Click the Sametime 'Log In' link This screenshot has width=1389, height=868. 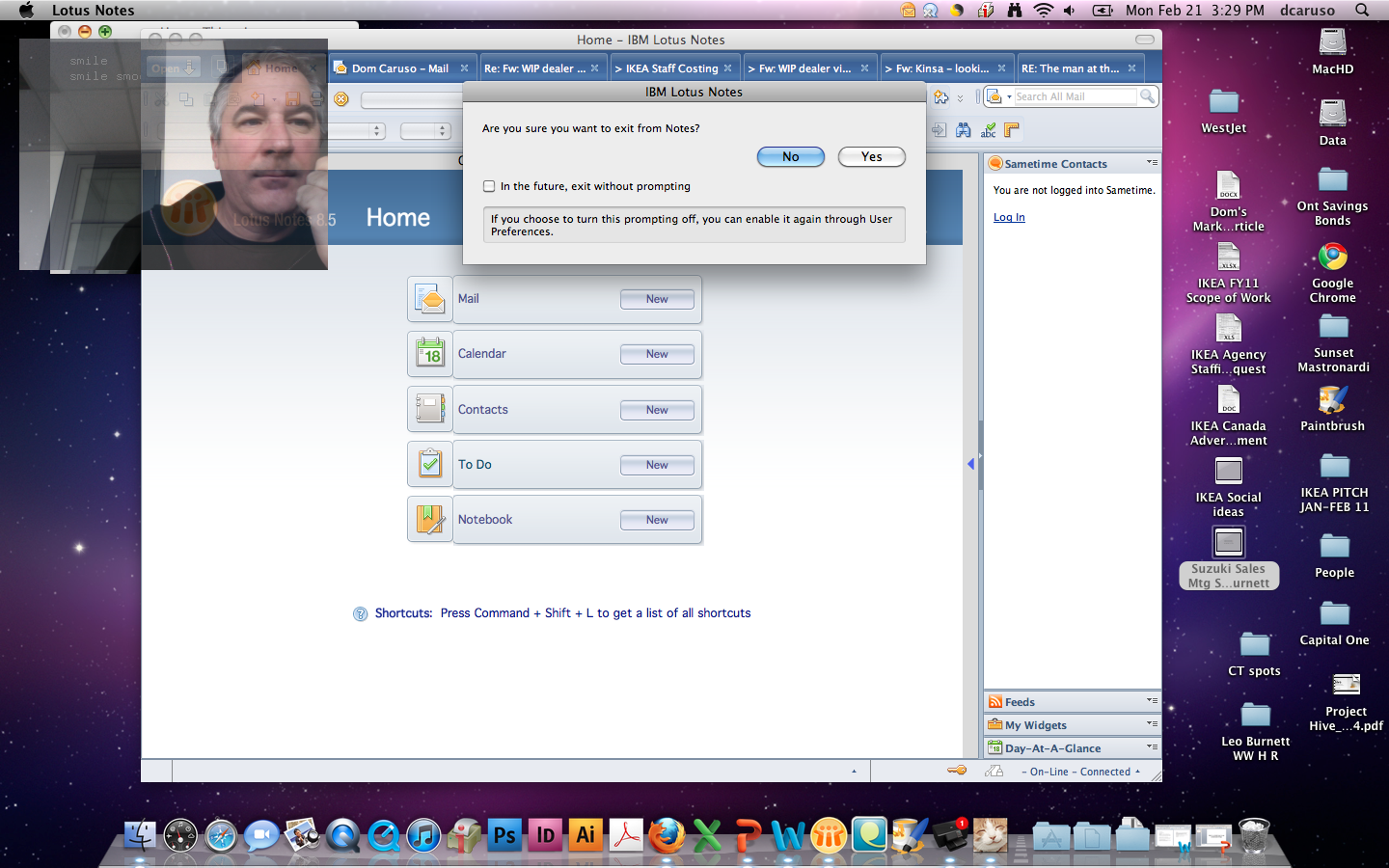click(1009, 217)
